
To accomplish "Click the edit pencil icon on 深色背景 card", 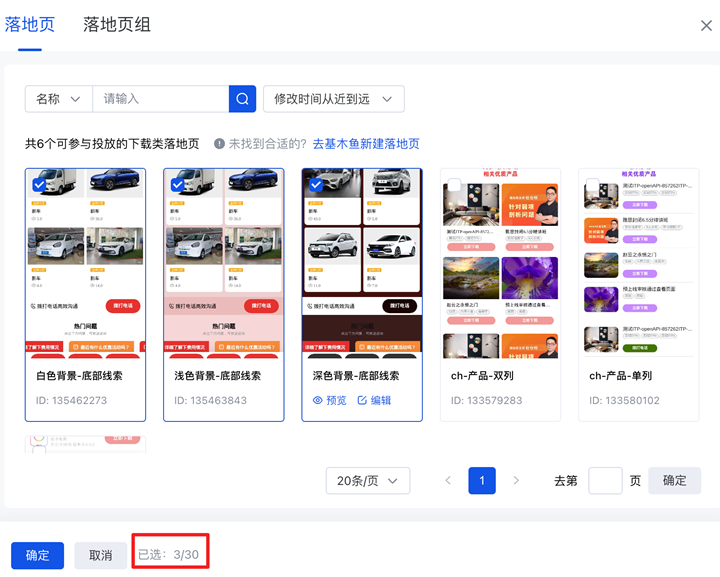I will tap(362, 400).
